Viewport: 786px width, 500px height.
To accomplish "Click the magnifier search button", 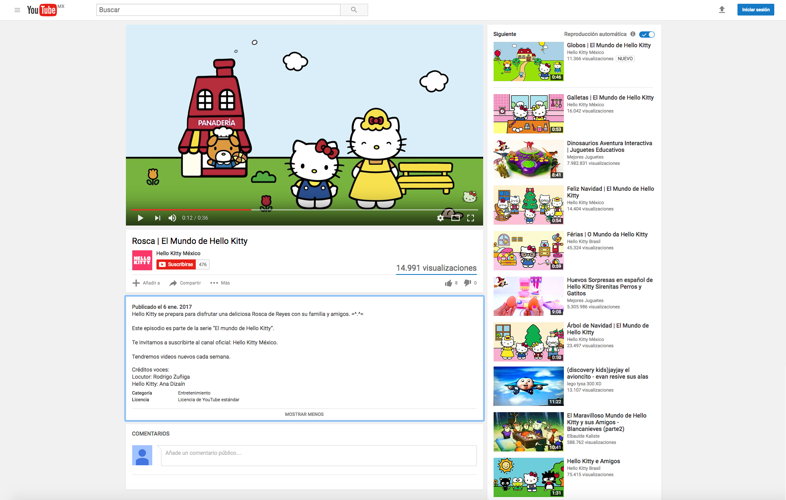I will [x=354, y=10].
